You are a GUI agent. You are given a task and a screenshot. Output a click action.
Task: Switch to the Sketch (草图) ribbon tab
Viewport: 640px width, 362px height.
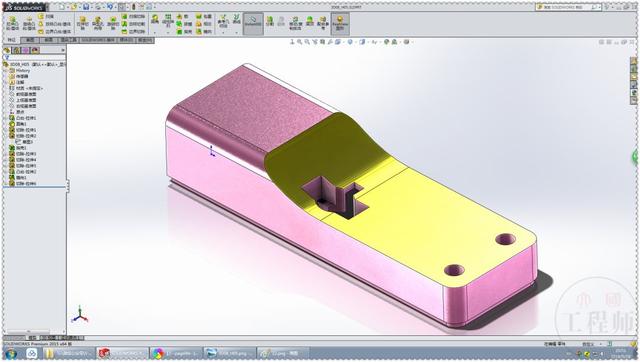pyautogui.click(x=30, y=40)
